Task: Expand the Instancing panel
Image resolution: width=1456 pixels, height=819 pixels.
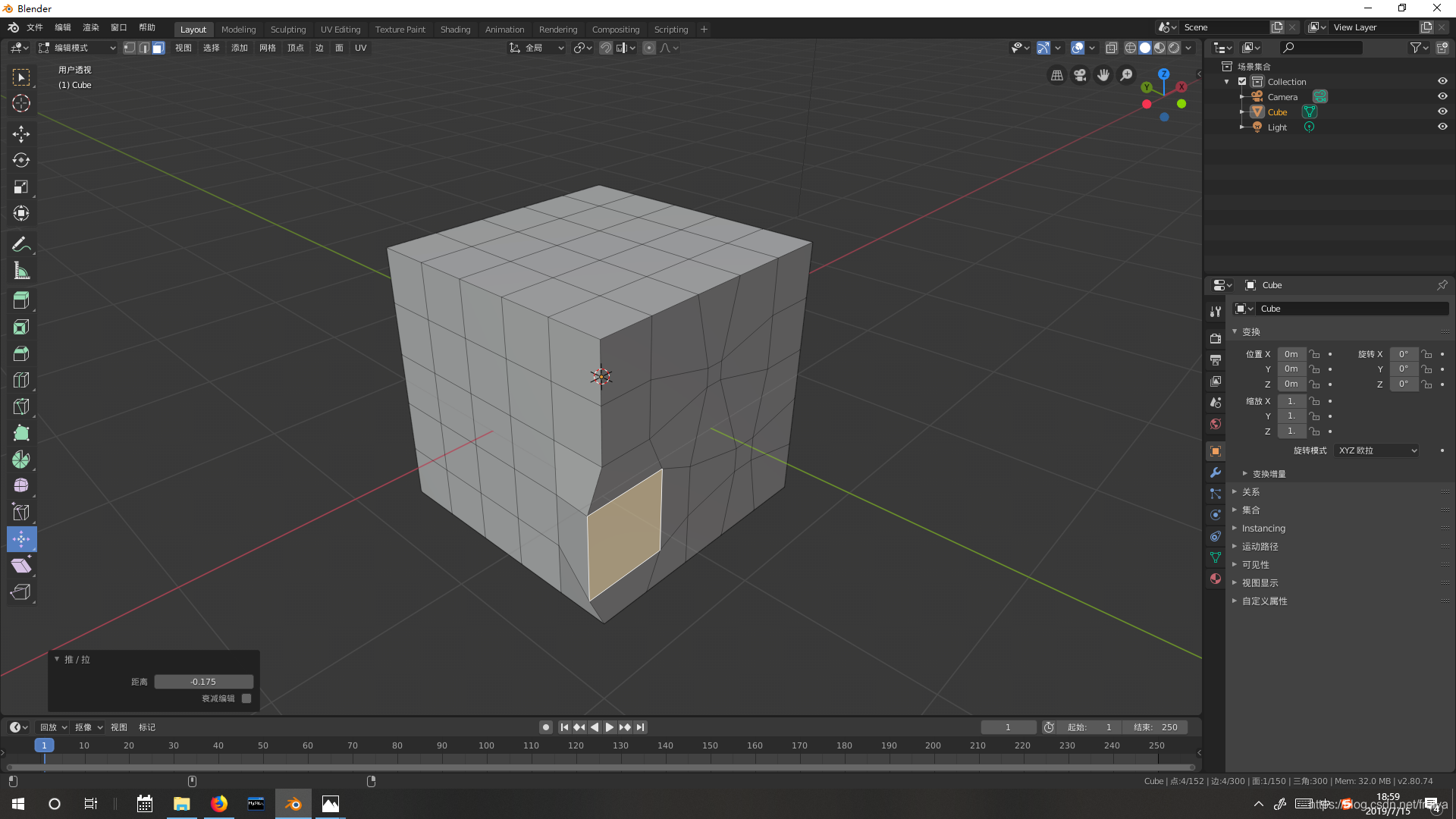Action: click(1263, 529)
